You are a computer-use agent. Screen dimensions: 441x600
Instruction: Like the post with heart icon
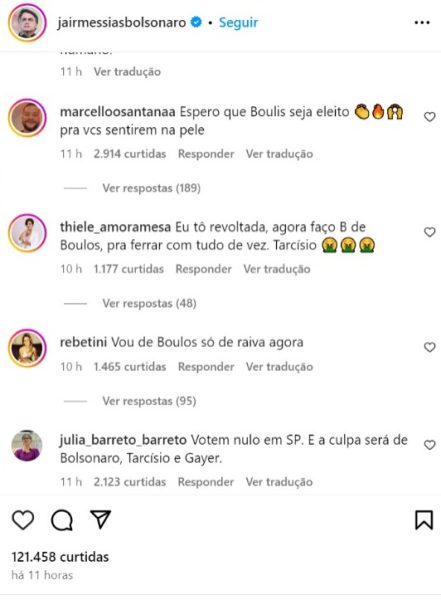click(23, 520)
